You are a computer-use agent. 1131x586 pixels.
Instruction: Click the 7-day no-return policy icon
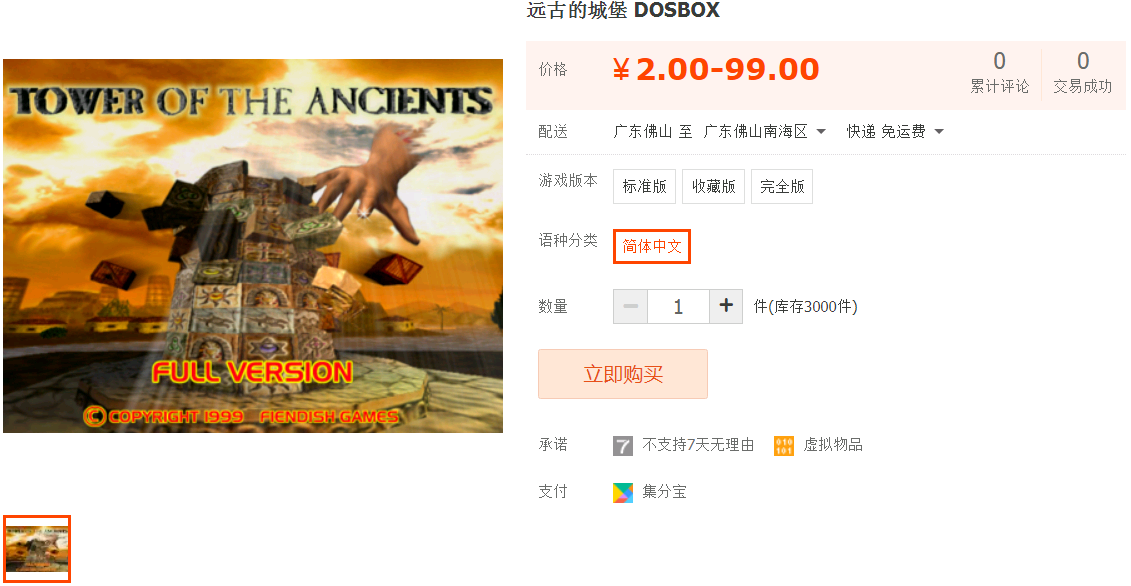[622, 446]
